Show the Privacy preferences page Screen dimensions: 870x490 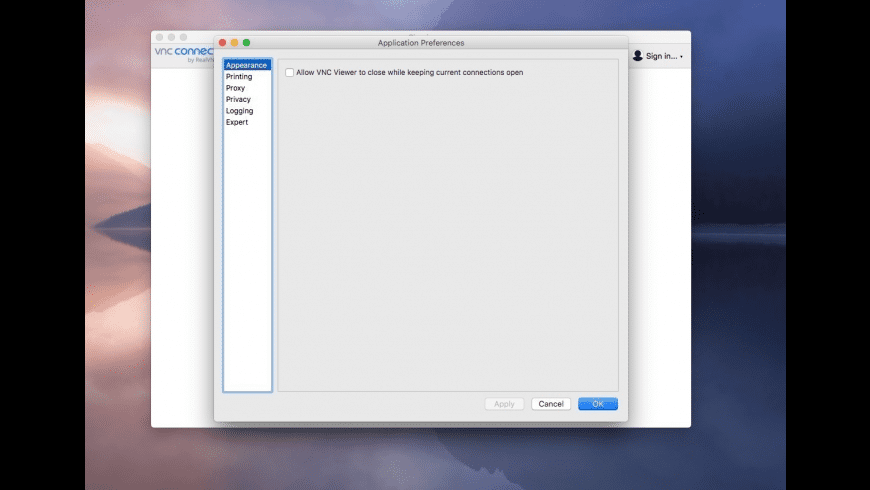[x=238, y=99]
